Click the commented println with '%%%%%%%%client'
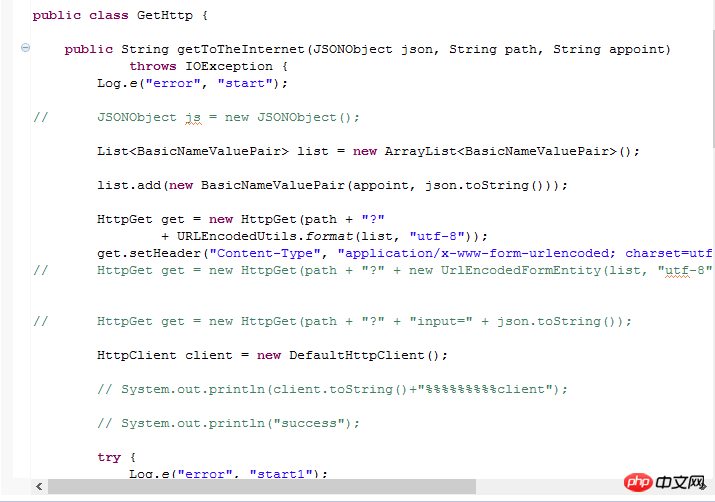 332,389
